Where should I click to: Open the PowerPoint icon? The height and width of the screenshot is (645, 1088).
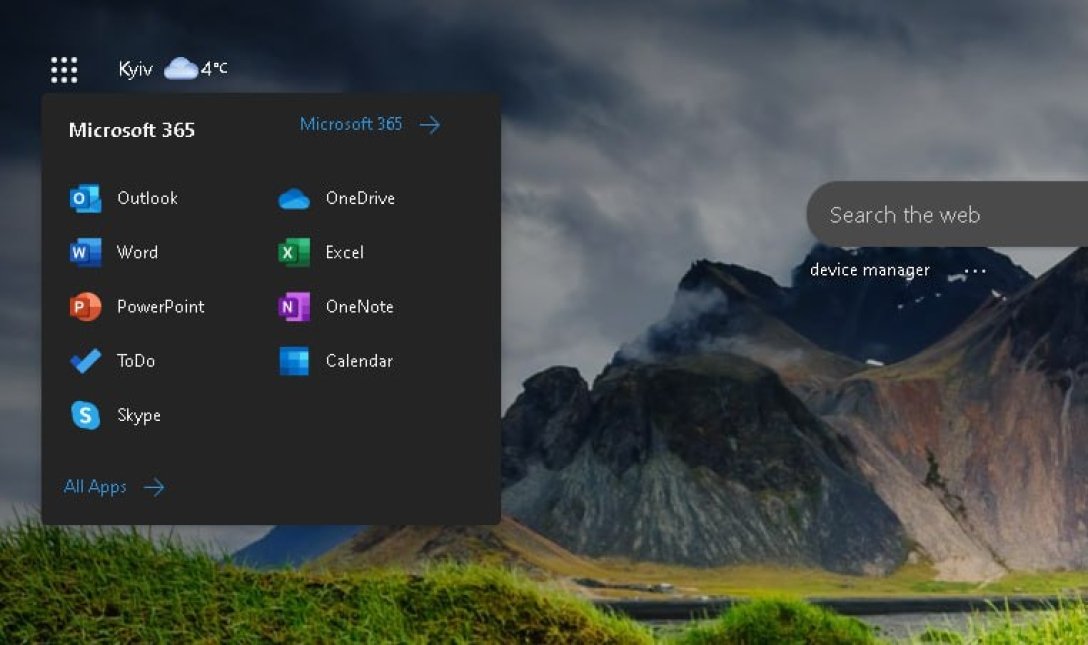tap(85, 307)
